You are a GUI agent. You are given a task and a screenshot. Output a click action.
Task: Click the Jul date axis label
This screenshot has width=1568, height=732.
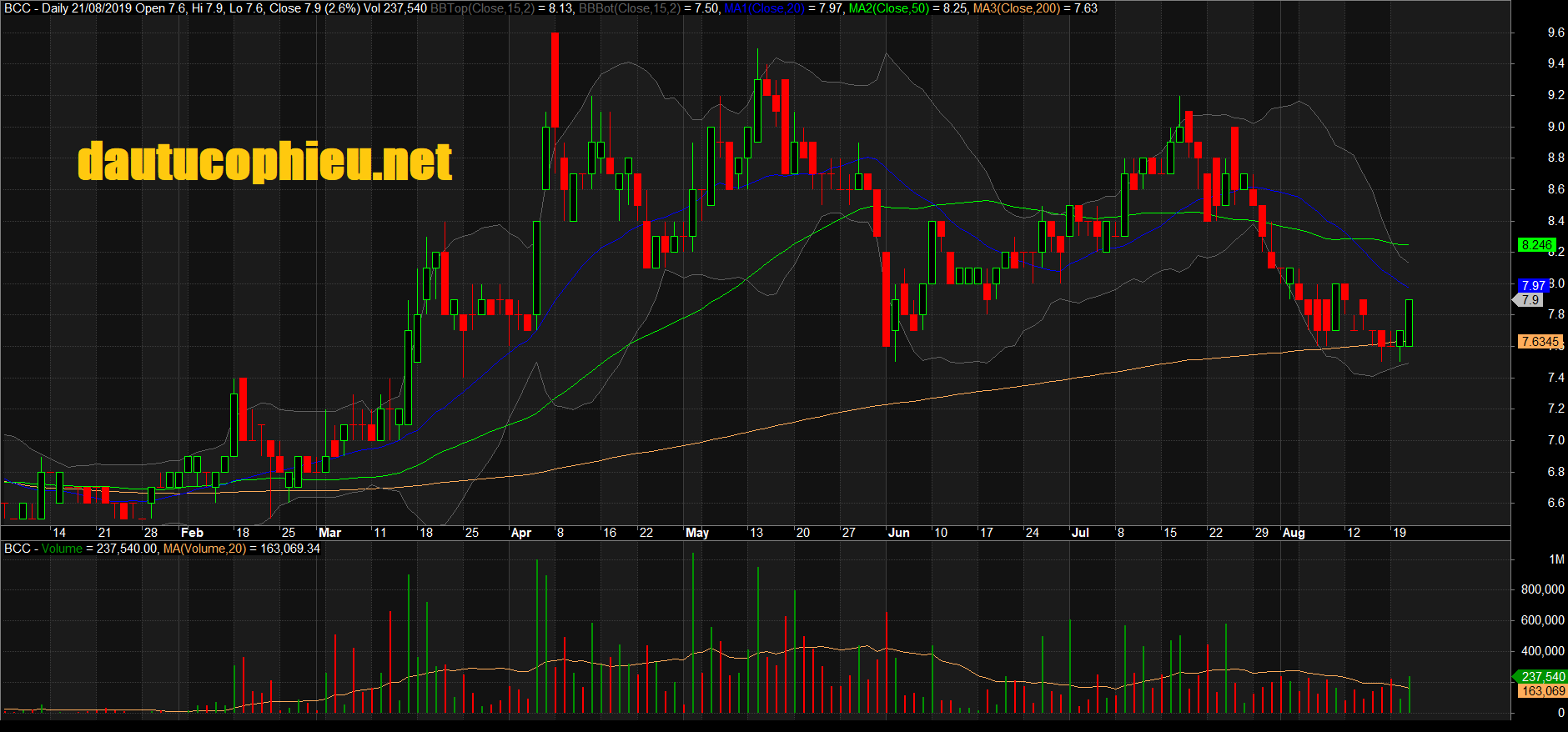(x=1080, y=533)
